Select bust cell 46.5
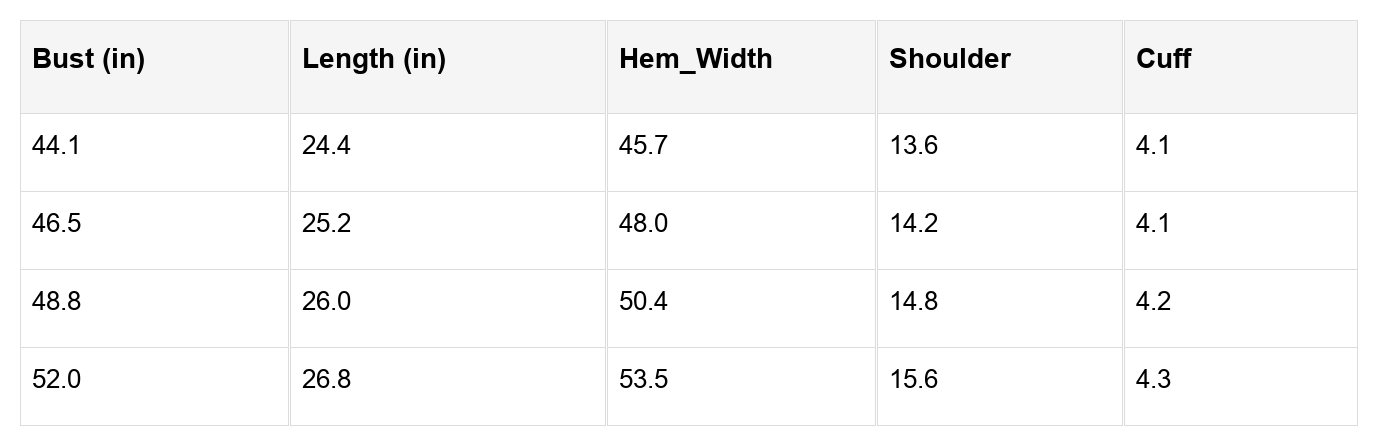Image resolution: width=1377 pixels, height=445 pixels. click(56, 224)
